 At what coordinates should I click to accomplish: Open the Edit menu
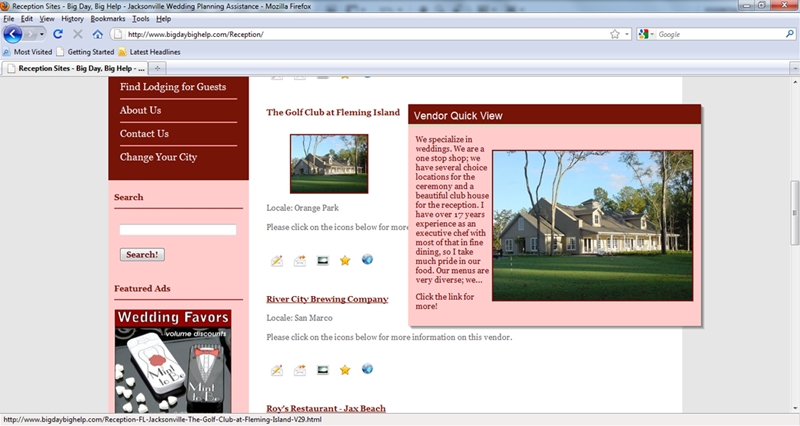pos(27,19)
